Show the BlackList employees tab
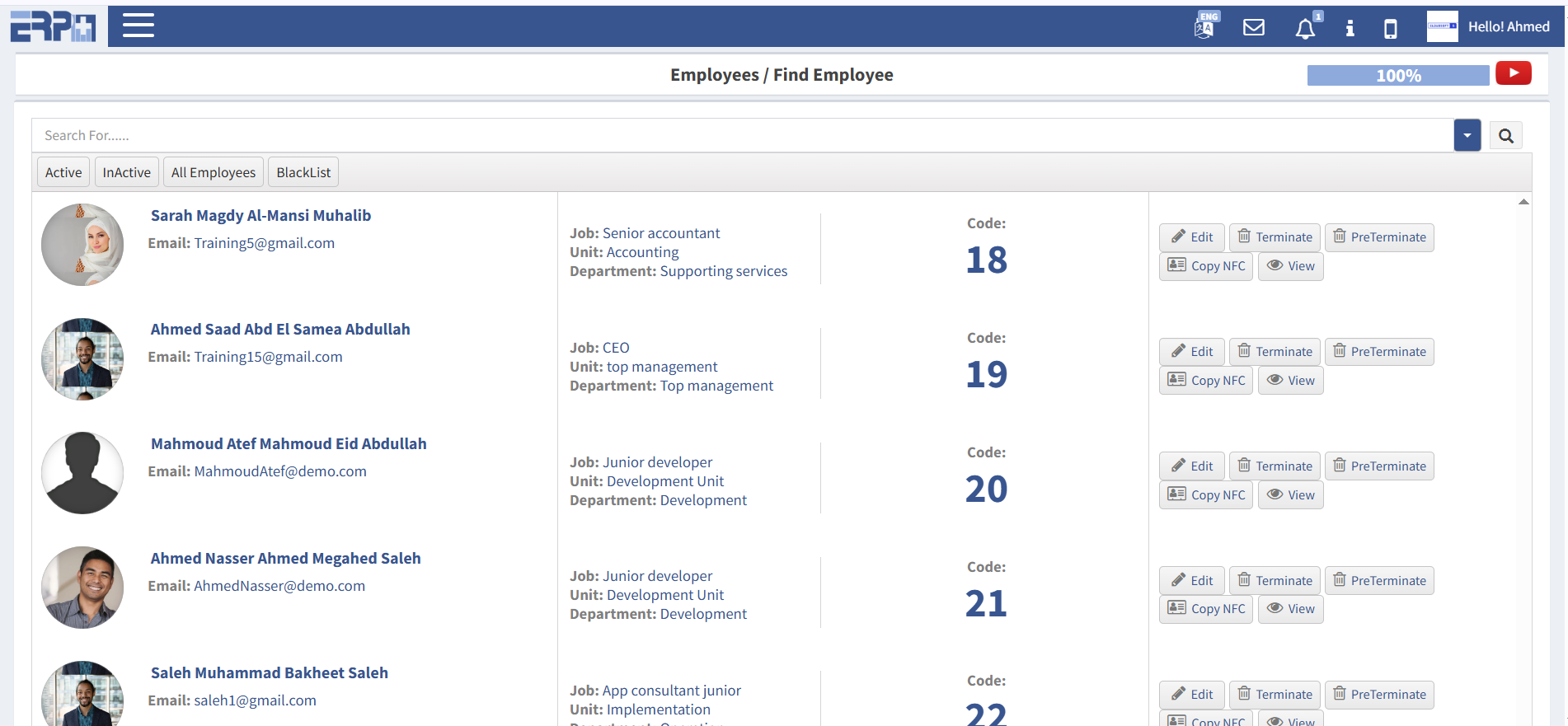 [x=303, y=172]
